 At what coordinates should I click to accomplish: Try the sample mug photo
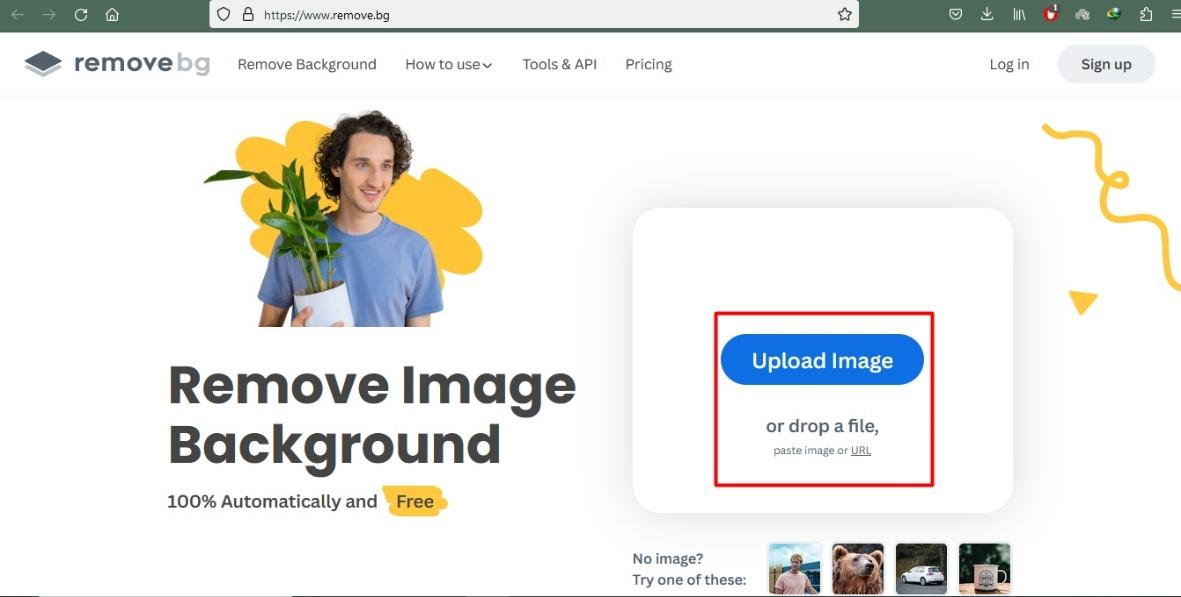(984, 568)
